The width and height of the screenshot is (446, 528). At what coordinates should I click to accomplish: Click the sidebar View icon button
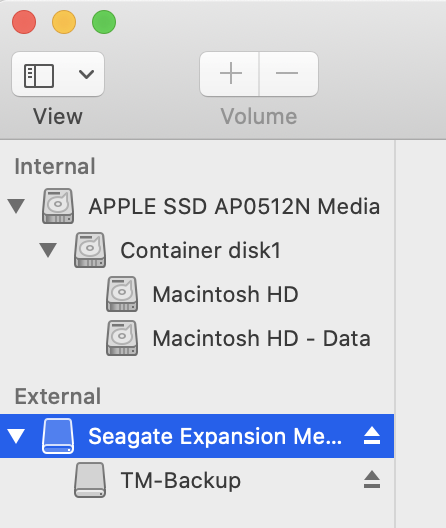[39, 75]
